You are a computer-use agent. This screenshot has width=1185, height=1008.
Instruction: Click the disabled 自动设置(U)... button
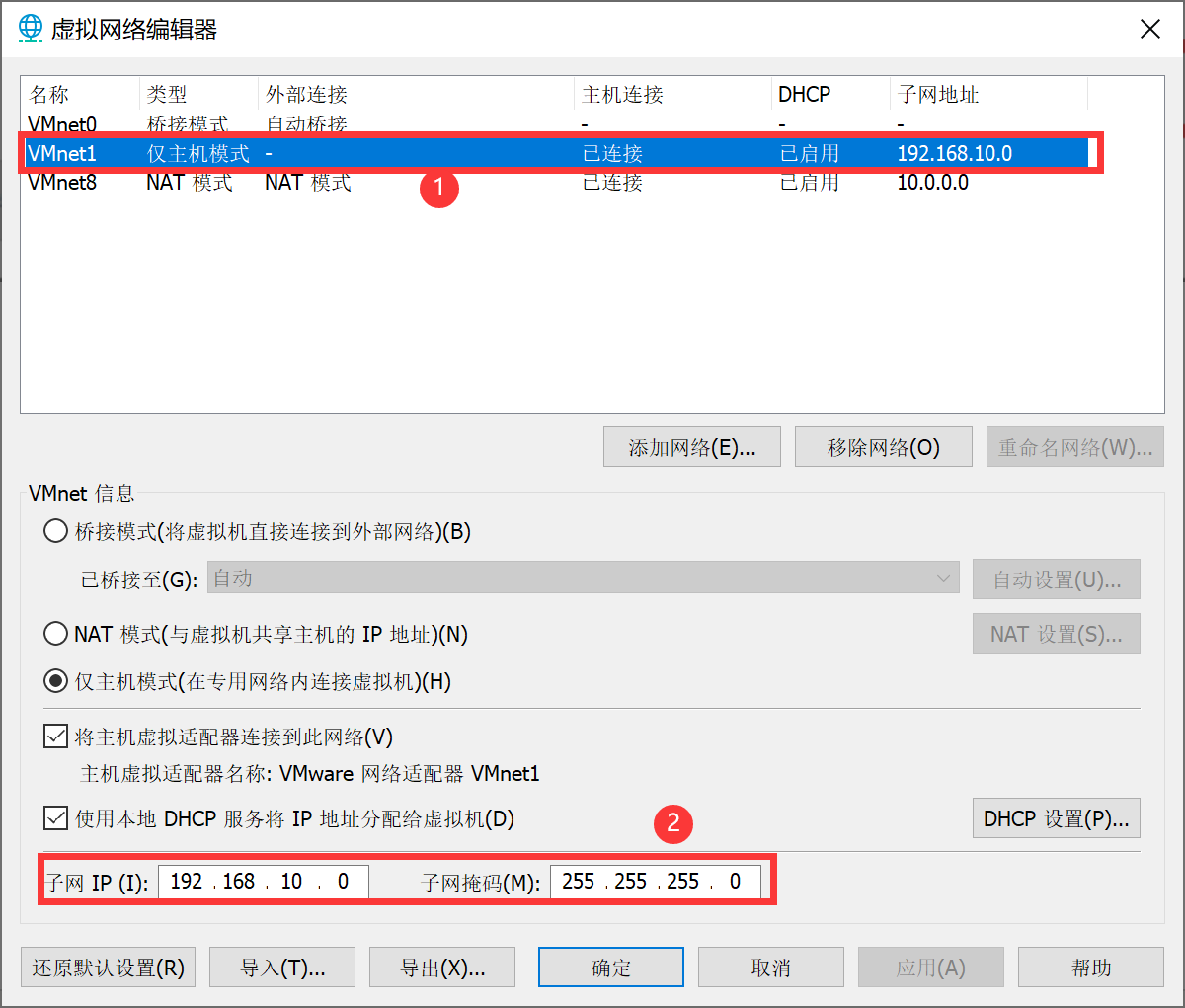1057,580
